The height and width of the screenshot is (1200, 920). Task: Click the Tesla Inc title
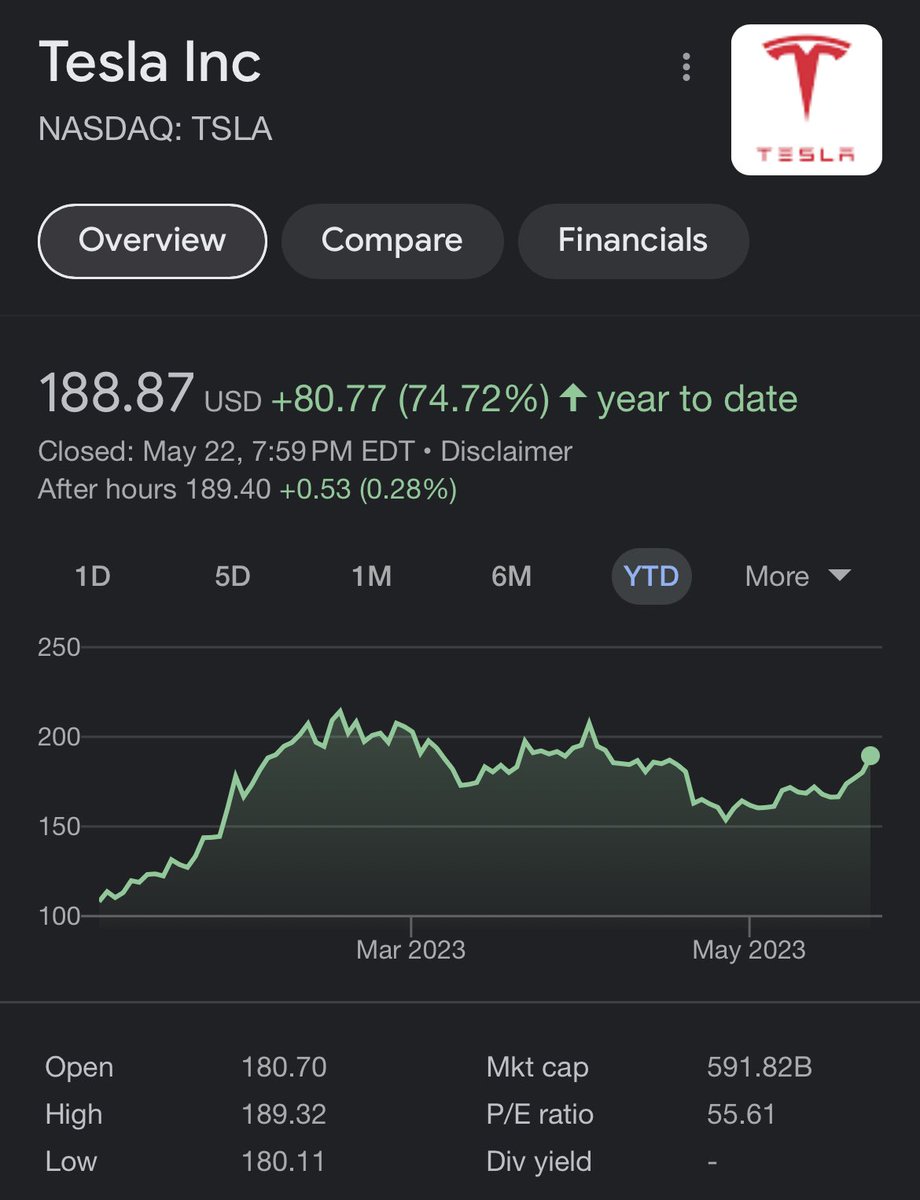click(150, 62)
